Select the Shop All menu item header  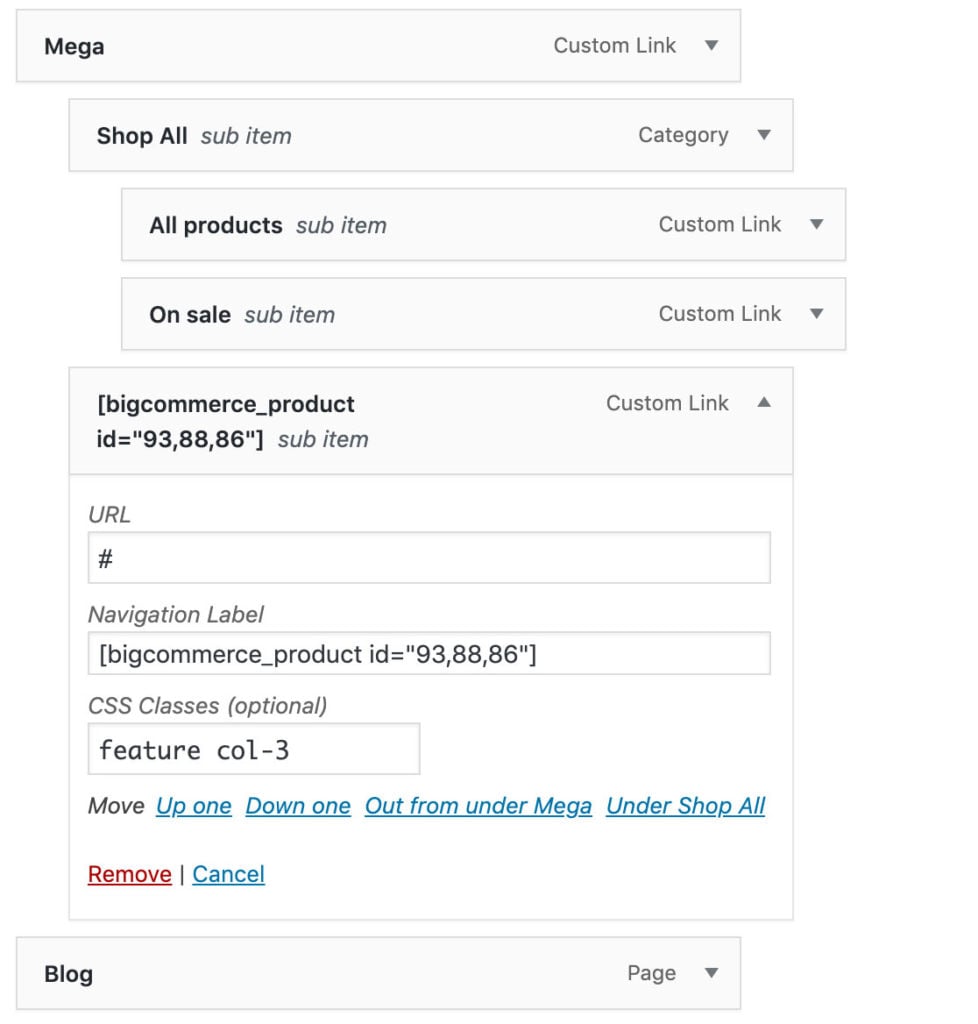[141, 135]
